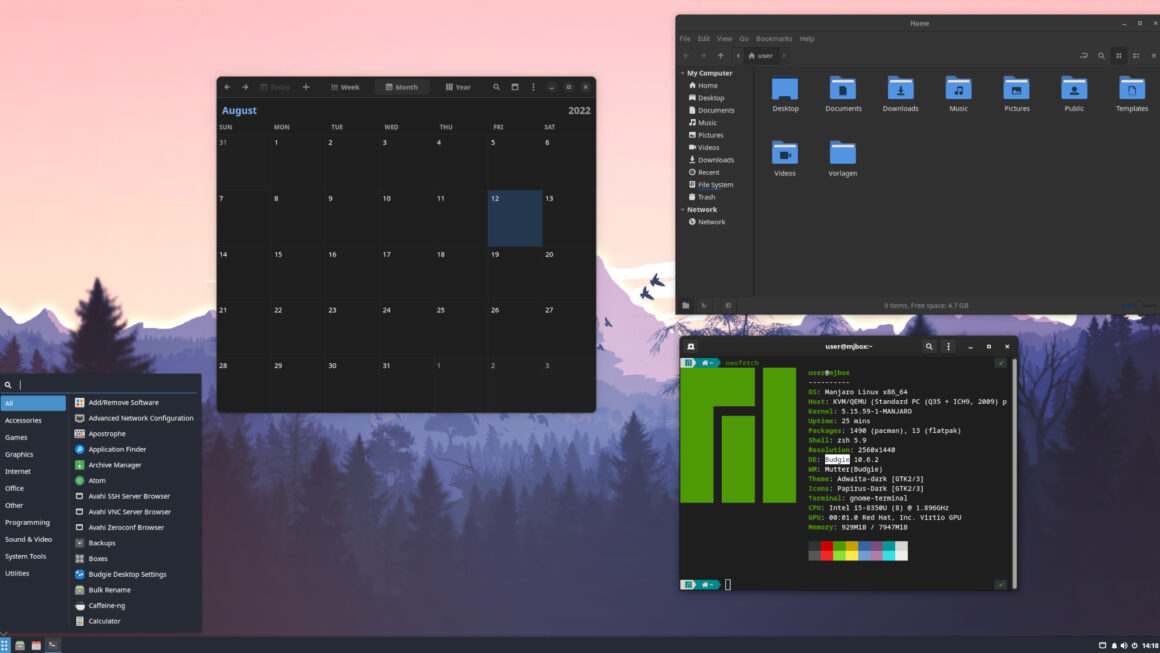Open the calendar's three-dot overflow menu
Image resolution: width=1160 pixels, height=653 pixels.
[533, 87]
